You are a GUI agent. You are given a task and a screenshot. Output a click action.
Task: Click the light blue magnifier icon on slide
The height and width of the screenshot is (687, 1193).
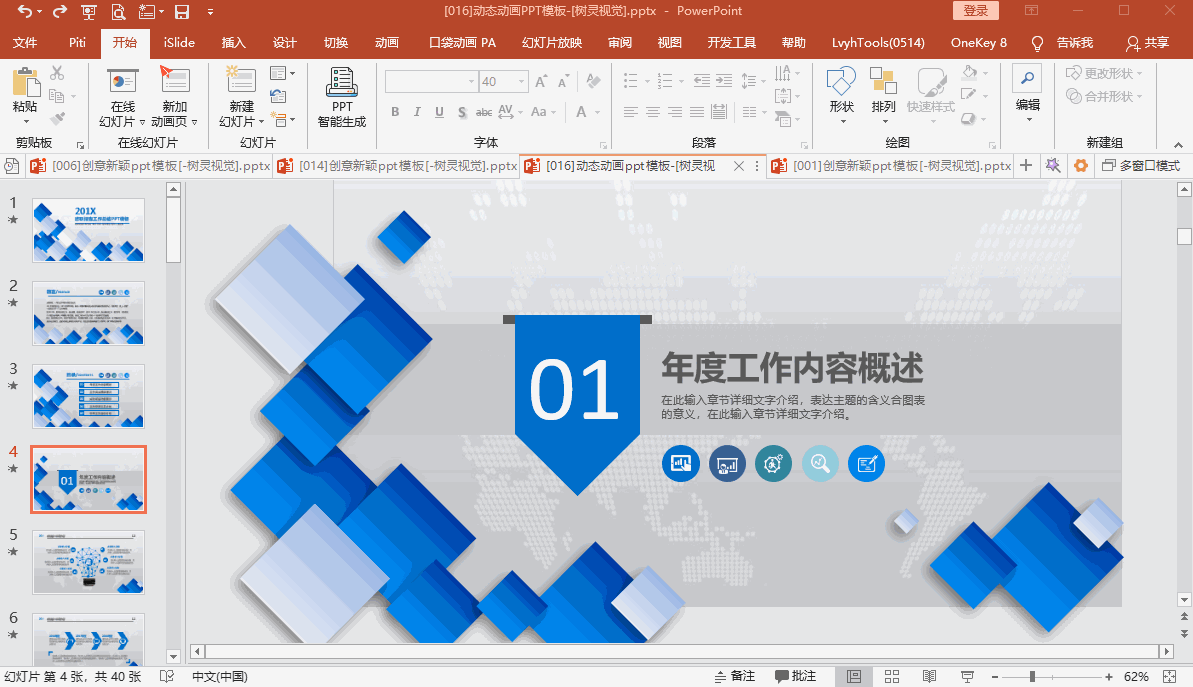click(820, 463)
